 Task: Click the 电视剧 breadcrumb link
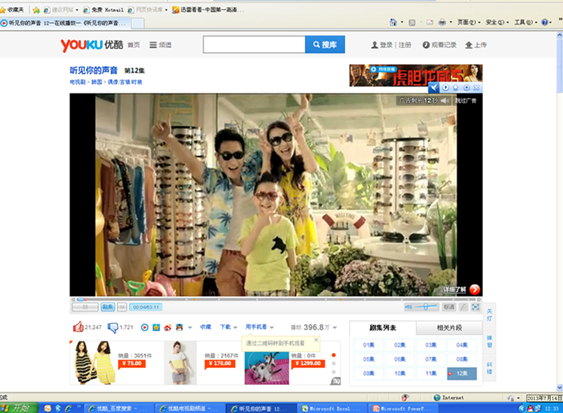(x=78, y=82)
